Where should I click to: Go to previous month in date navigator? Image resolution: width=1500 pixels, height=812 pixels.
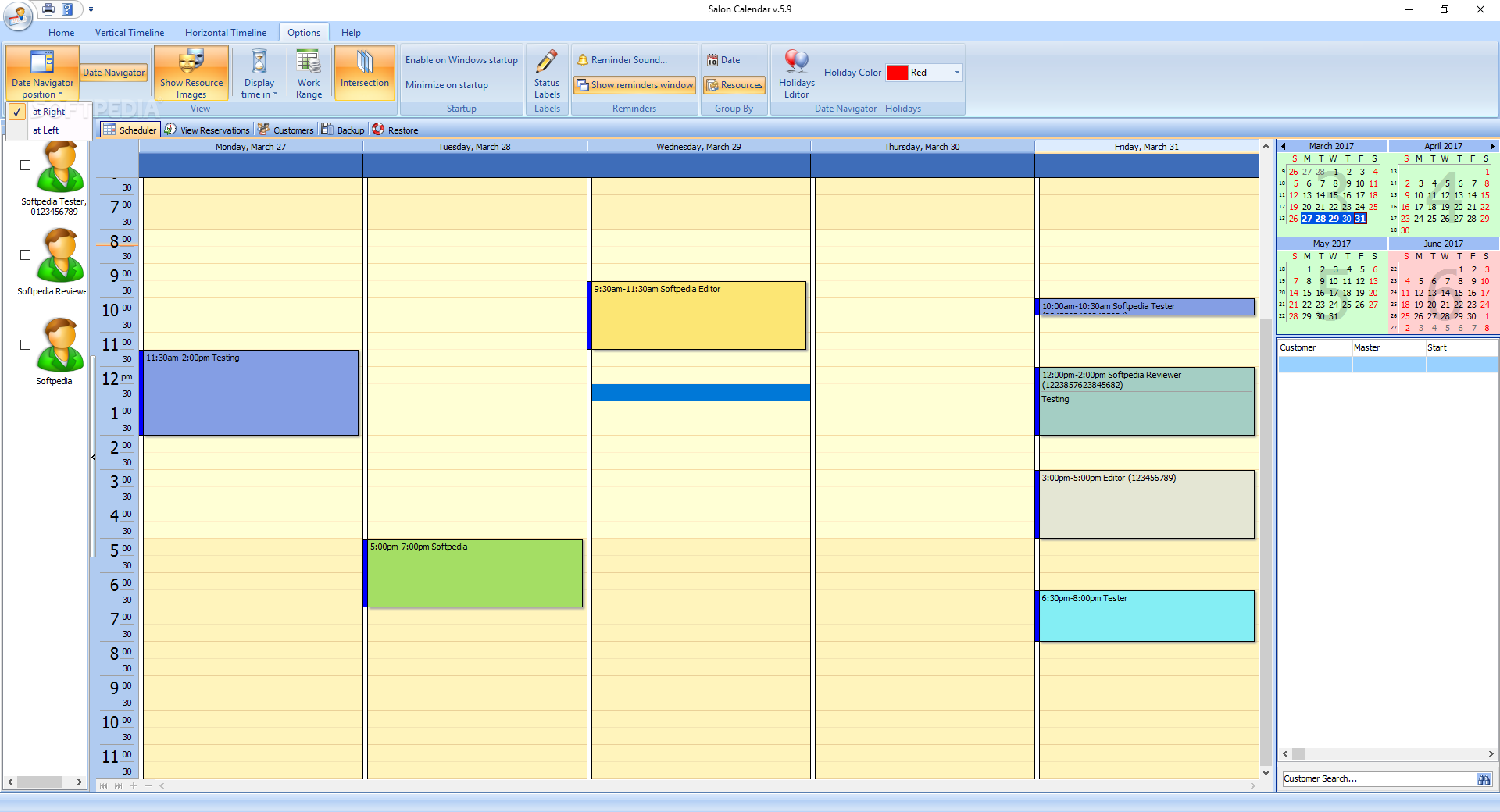point(1283,146)
